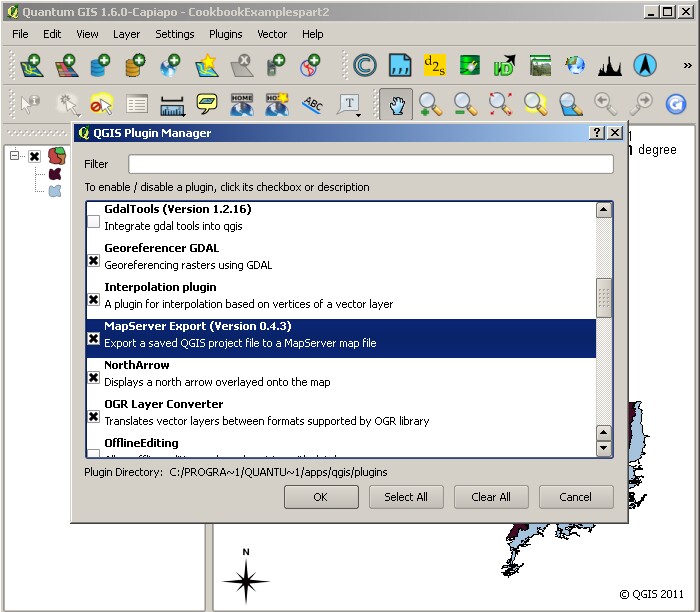Click the histogram Raster Terrain icon
This screenshot has height=612, width=700.
click(x=610, y=66)
